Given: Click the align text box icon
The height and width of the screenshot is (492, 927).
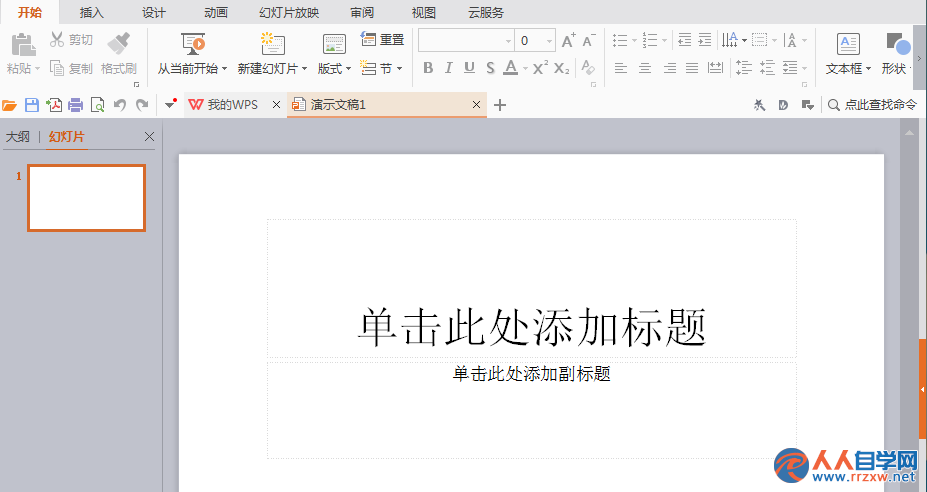Looking at the screenshot, I should (760, 40).
